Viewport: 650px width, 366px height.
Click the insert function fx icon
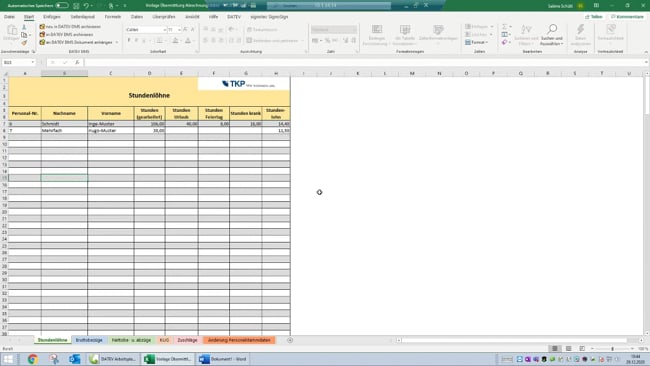77,62
